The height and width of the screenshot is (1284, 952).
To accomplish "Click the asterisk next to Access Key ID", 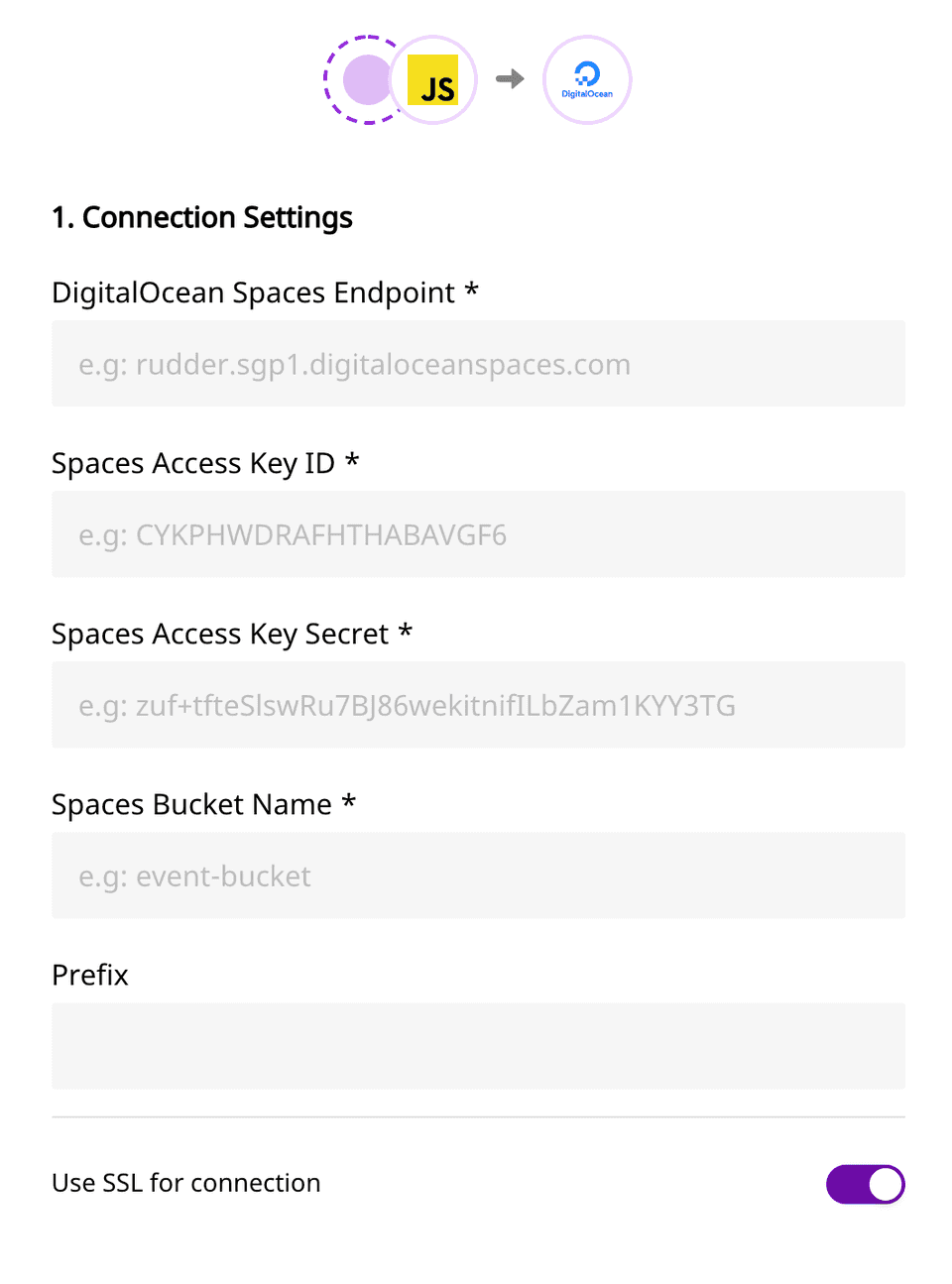I will point(352,461).
